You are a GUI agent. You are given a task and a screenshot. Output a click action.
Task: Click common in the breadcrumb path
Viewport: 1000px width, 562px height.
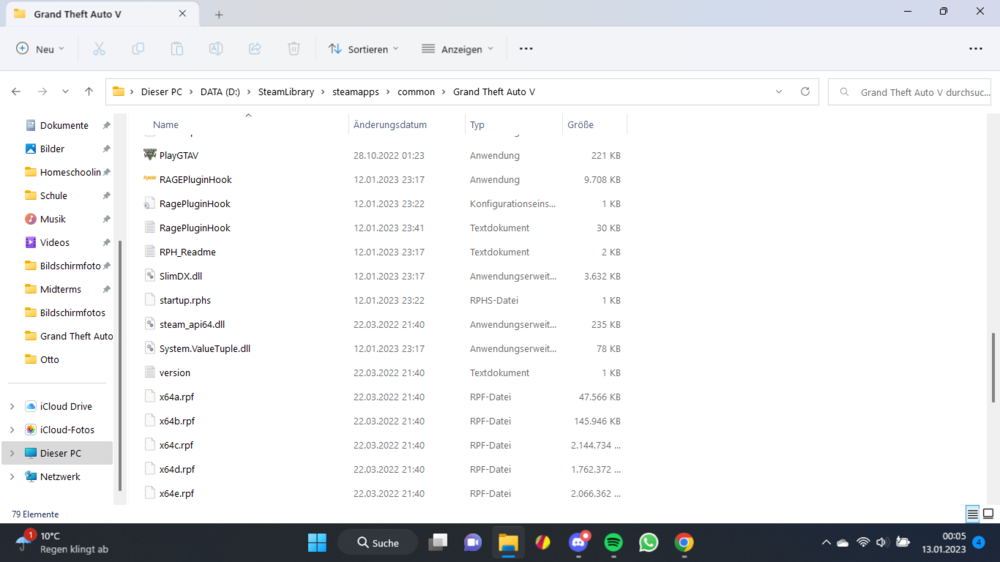pos(416,92)
